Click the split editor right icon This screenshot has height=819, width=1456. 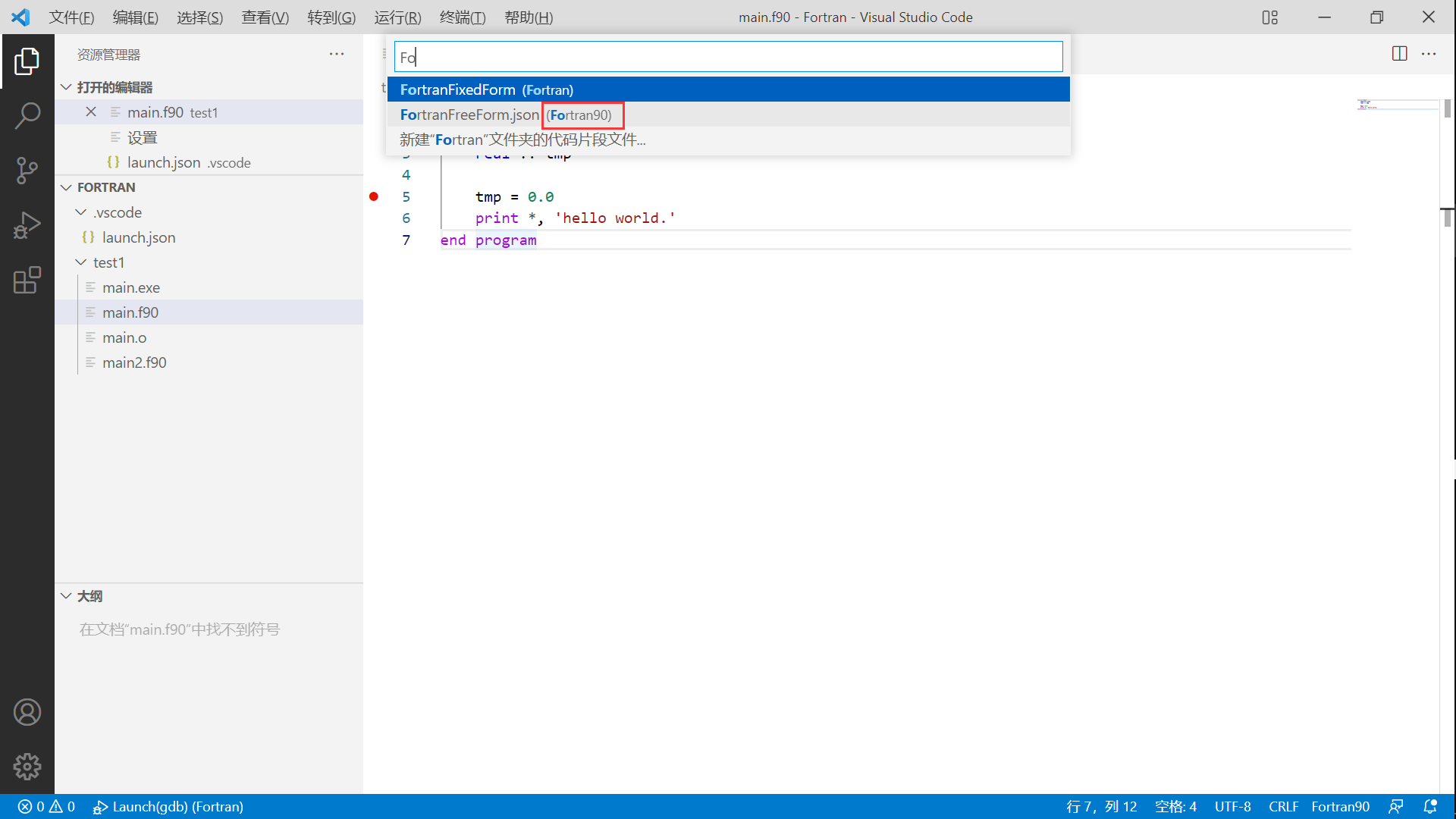[x=1399, y=54]
